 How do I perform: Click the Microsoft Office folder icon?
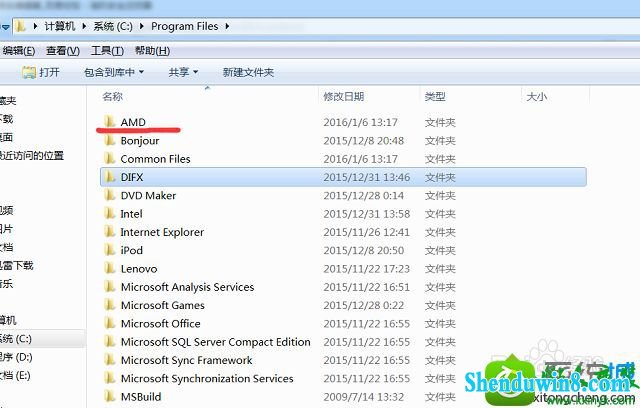(109, 323)
